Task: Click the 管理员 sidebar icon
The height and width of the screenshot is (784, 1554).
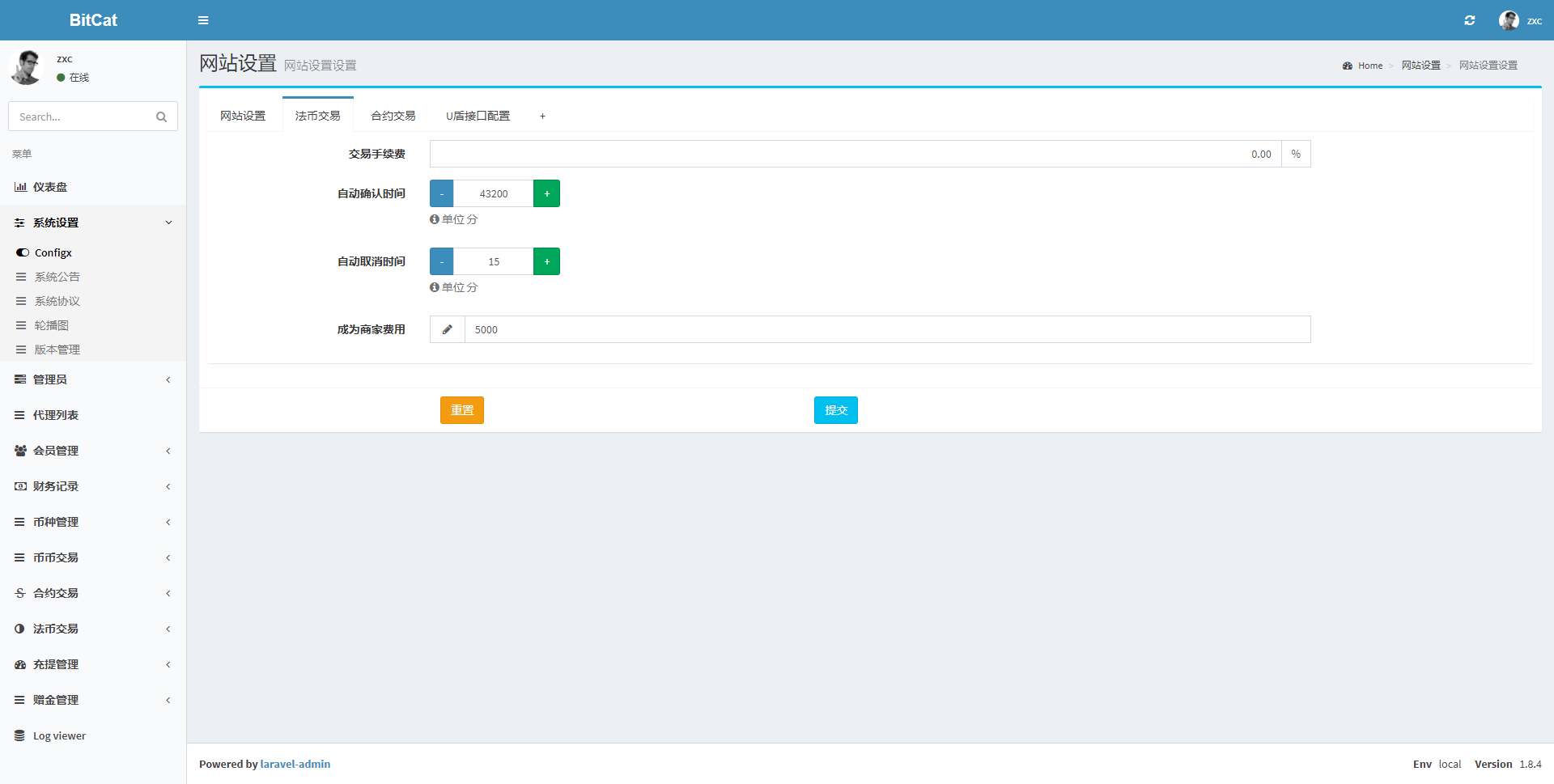Action: click(20, 379)
